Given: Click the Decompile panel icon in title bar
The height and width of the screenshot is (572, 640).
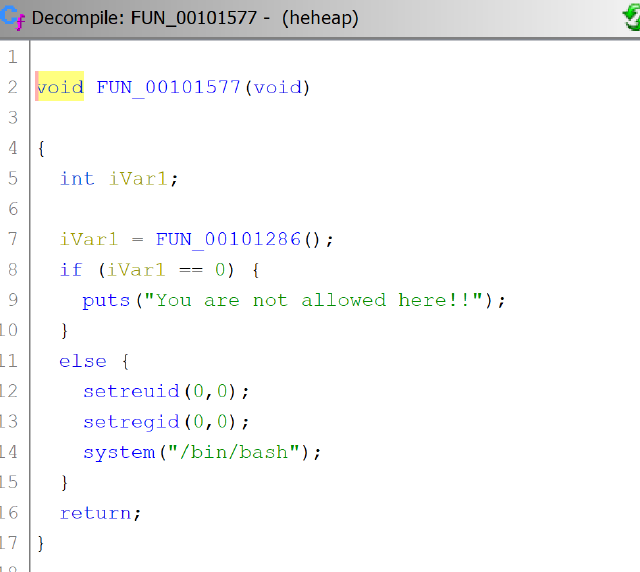Looking at the screenshot, I should coord(12,18).
